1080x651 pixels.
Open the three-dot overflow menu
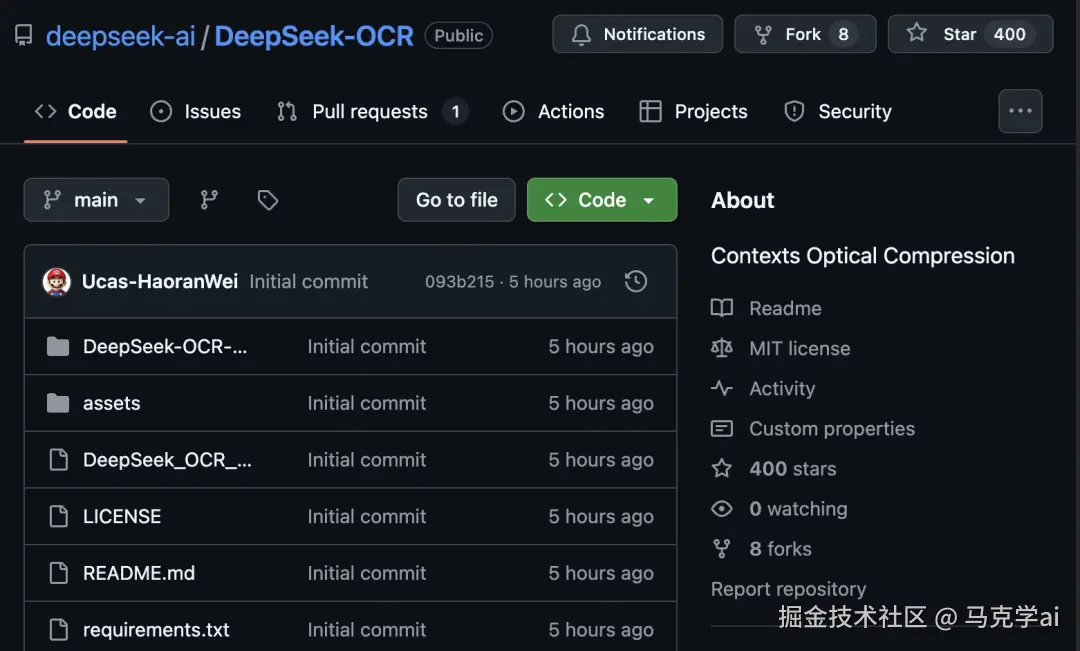click(1020, 111)
